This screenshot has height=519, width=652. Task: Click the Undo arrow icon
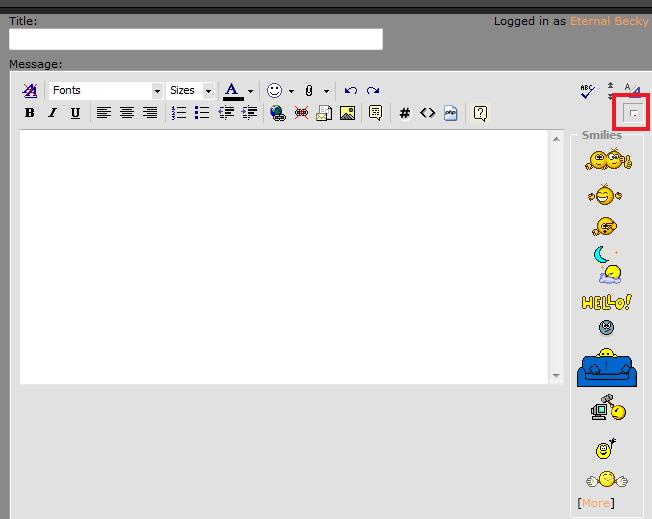pyautogui.click(x=350, y=90)
